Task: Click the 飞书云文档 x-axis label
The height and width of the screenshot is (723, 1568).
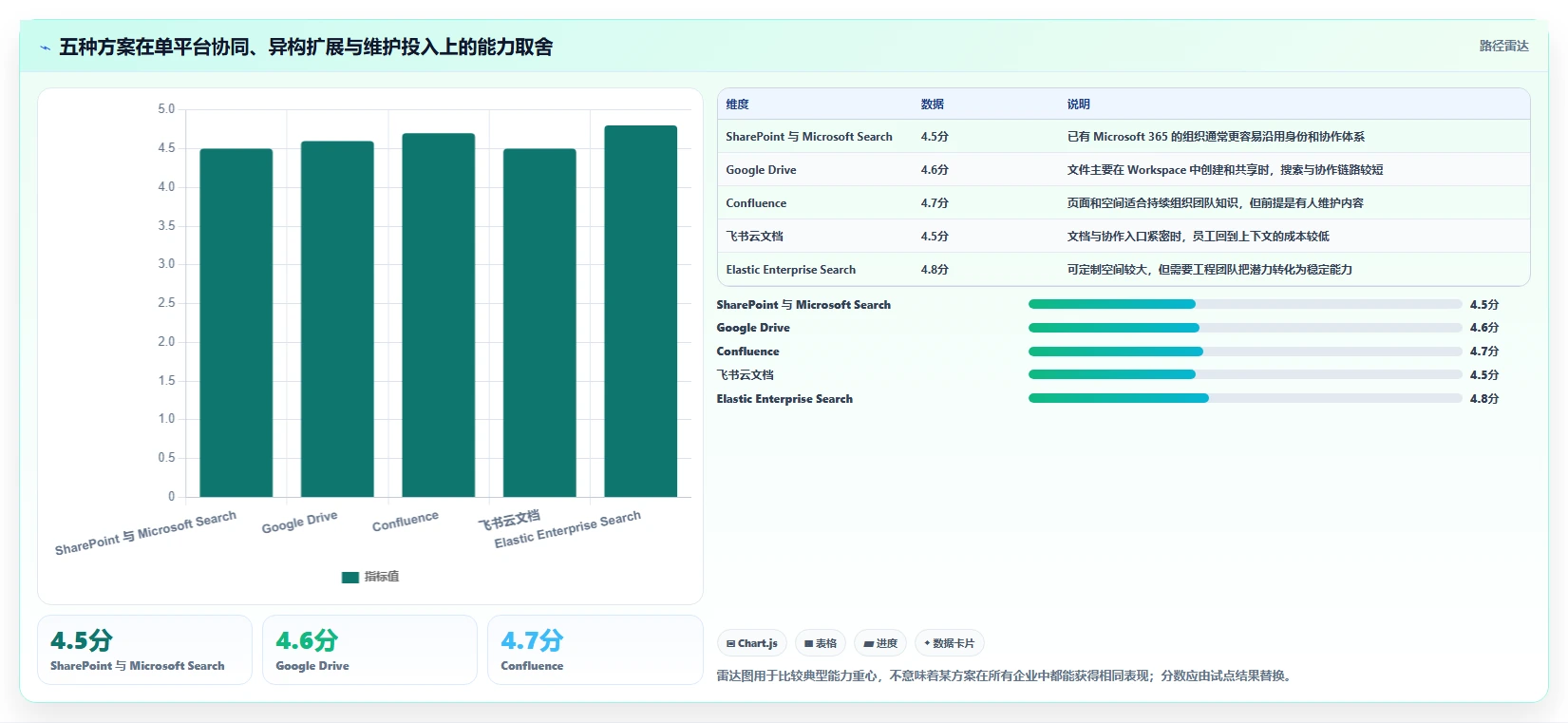Action: [509, 519]
